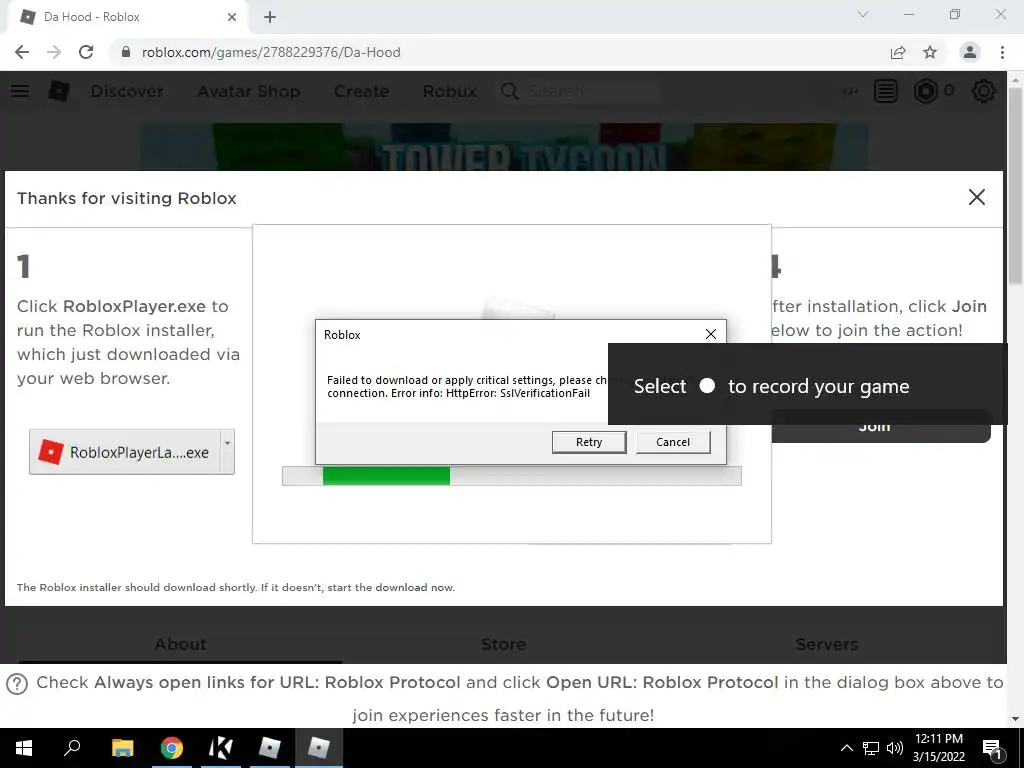The width and height of the screenshot is (1024, 768).
Task: Click the installer progress bar
Action: 511,475
